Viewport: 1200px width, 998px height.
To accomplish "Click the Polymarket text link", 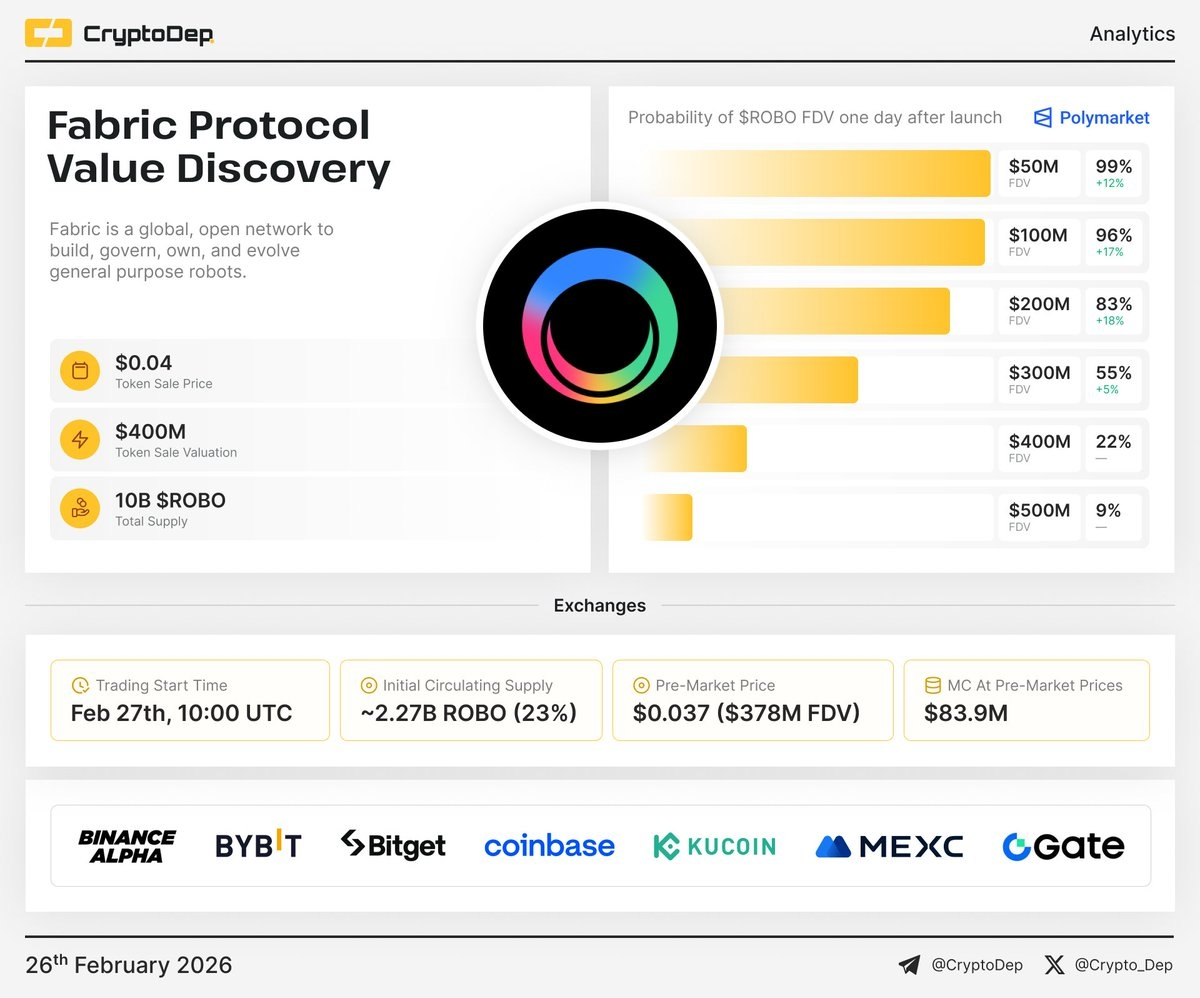I will (x=1104, y=118).
